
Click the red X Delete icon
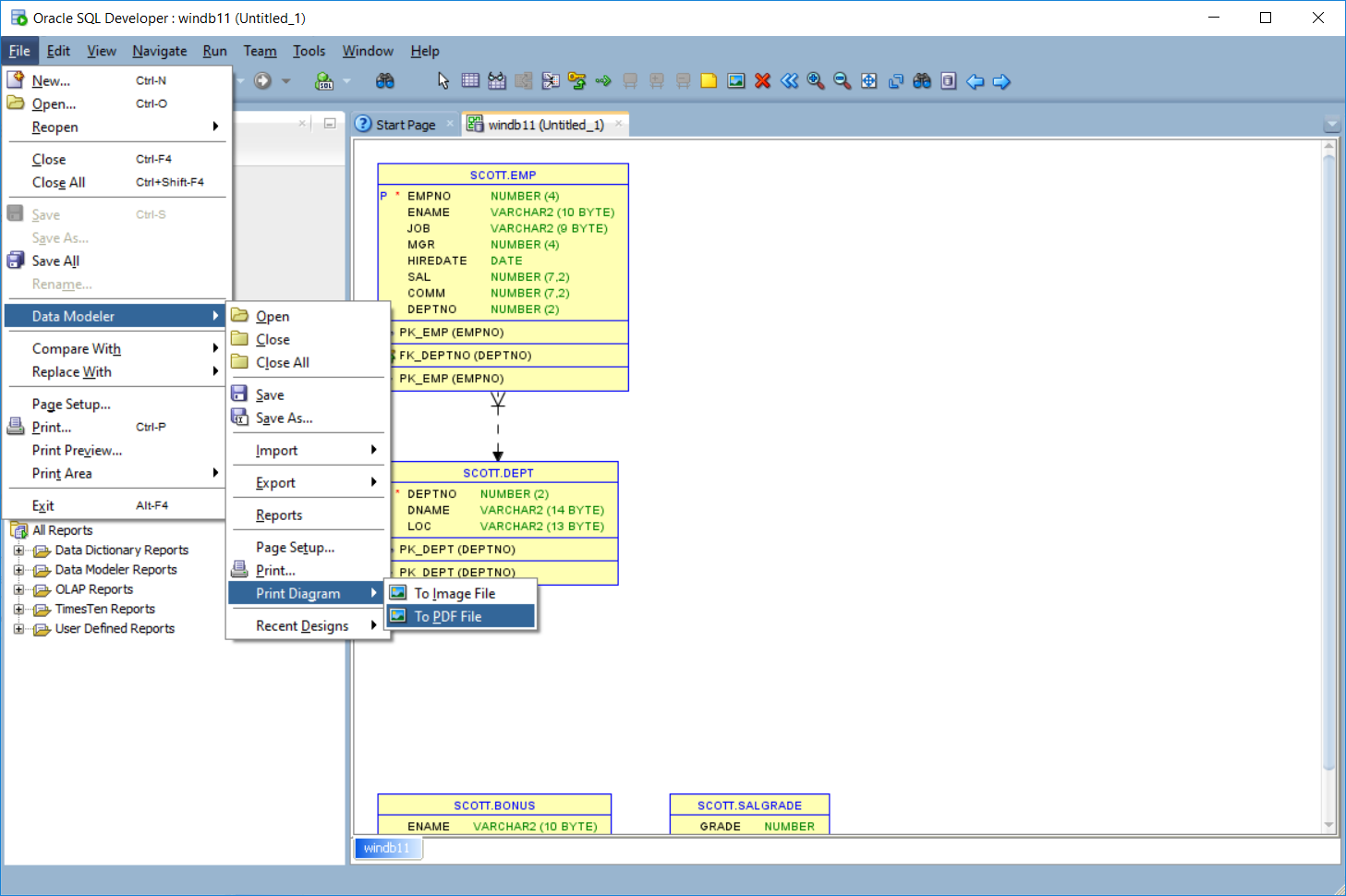point(763,81)
